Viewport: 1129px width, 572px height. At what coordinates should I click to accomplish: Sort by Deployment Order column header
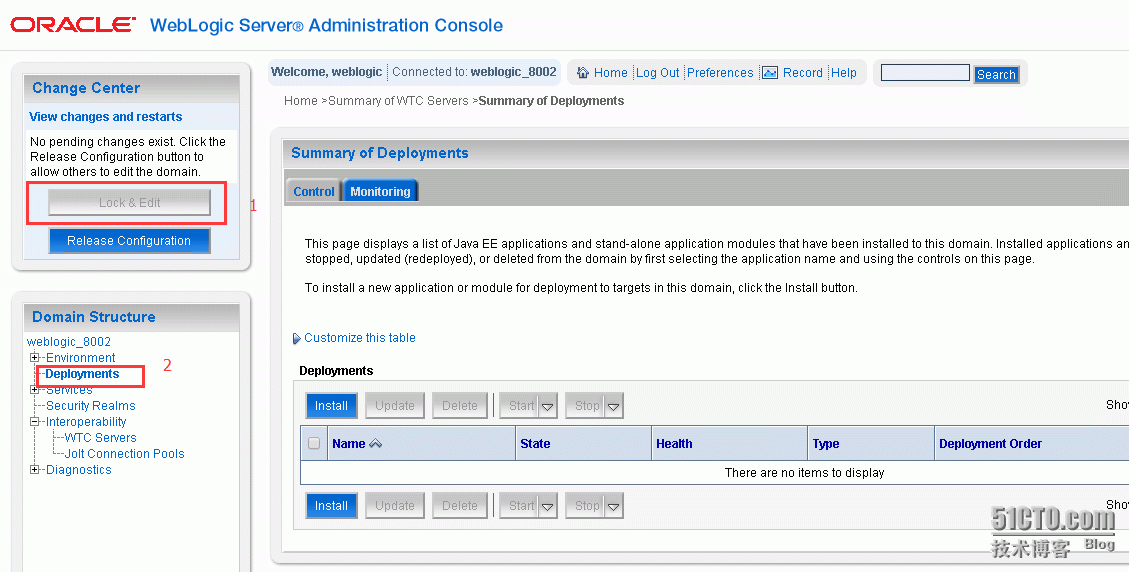(990, 444)
